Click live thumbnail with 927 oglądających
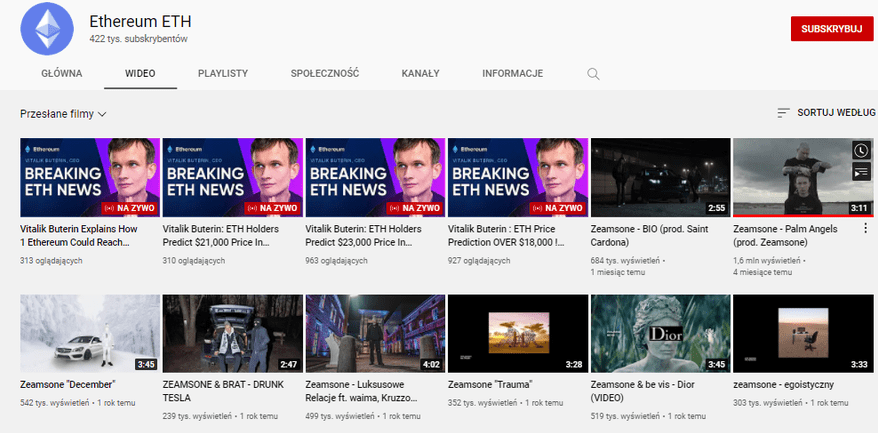 [518, 178]
